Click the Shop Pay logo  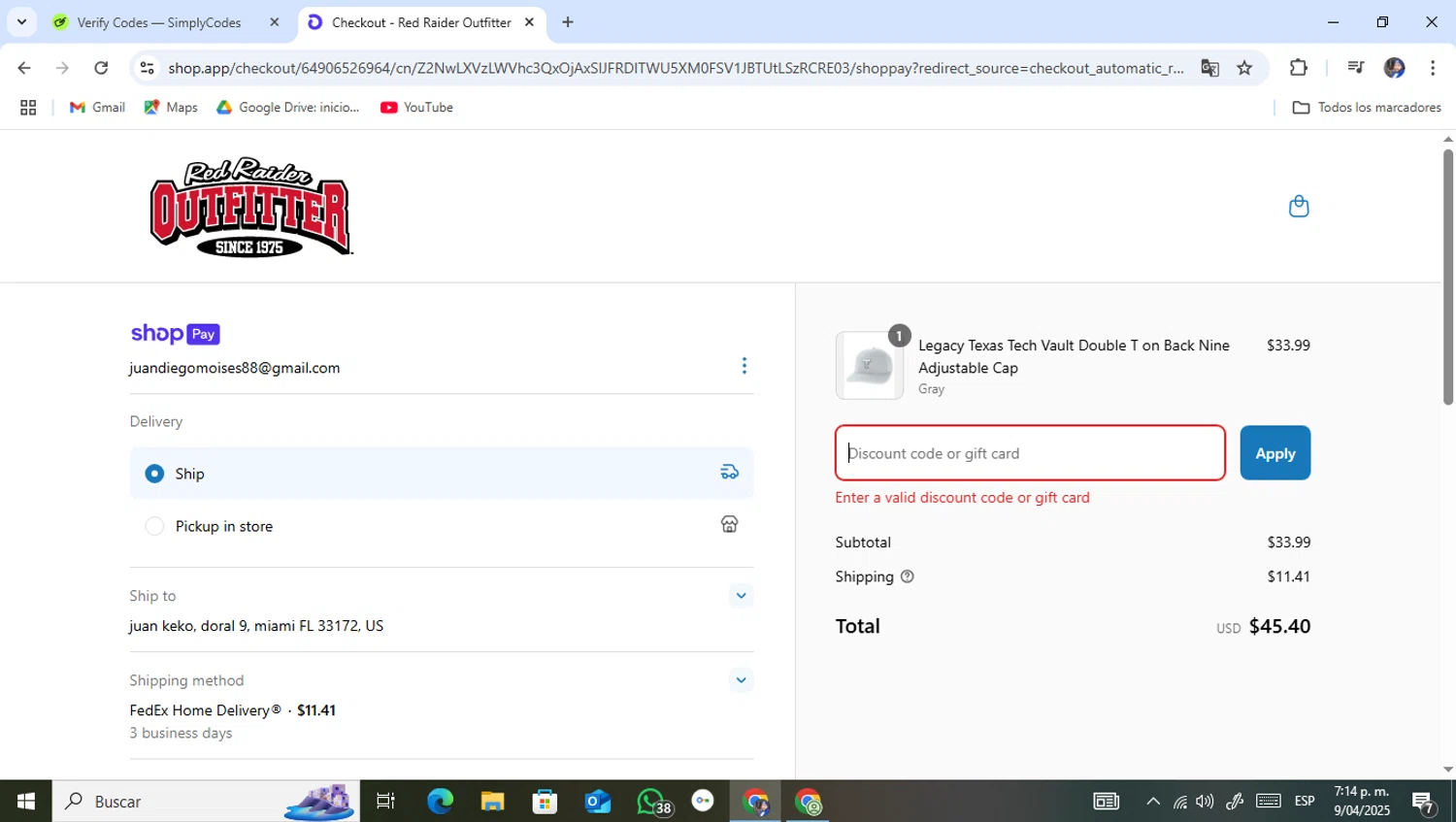pos(176,334)
